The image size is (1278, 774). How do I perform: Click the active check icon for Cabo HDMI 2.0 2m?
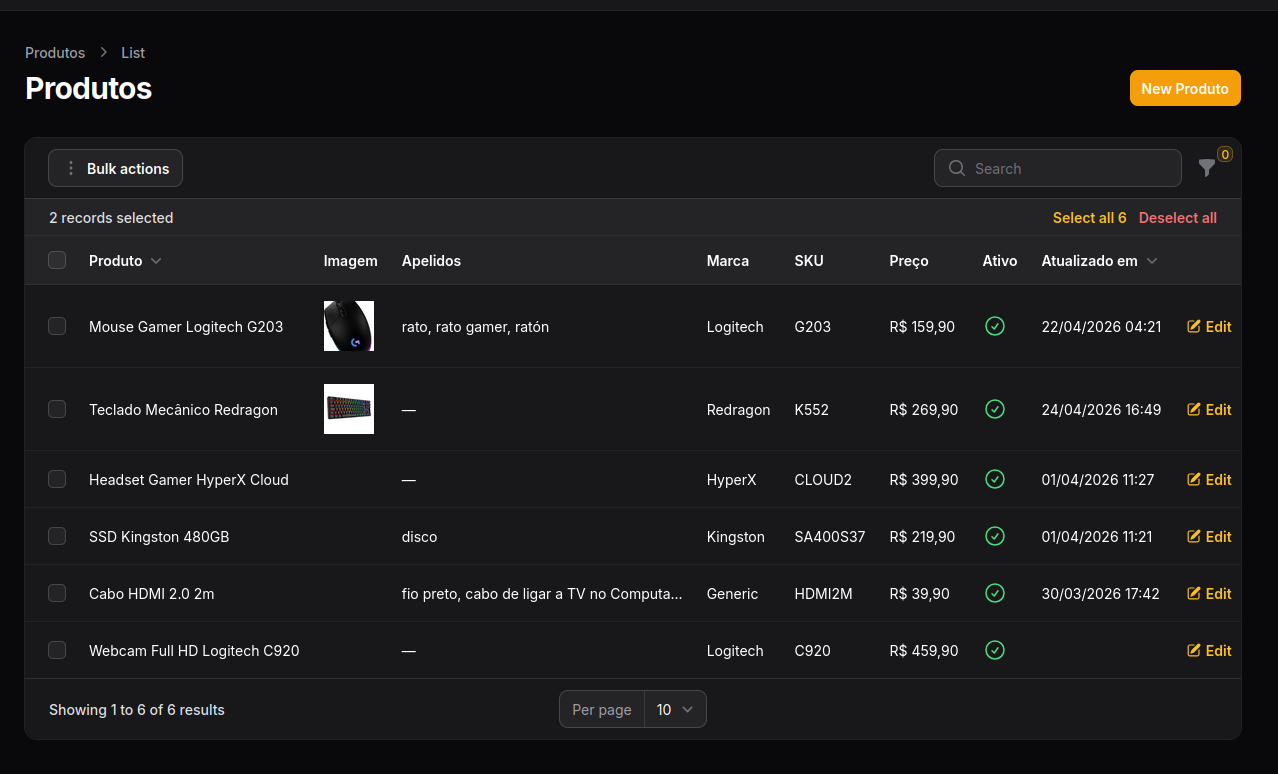(x=995, y=593)
